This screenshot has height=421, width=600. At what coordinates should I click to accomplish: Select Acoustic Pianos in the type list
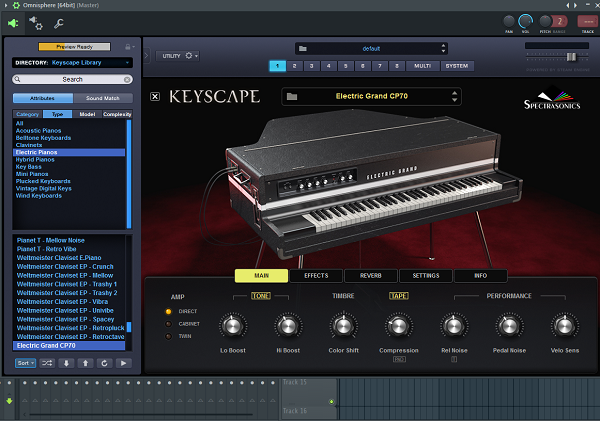pos(38,131)
